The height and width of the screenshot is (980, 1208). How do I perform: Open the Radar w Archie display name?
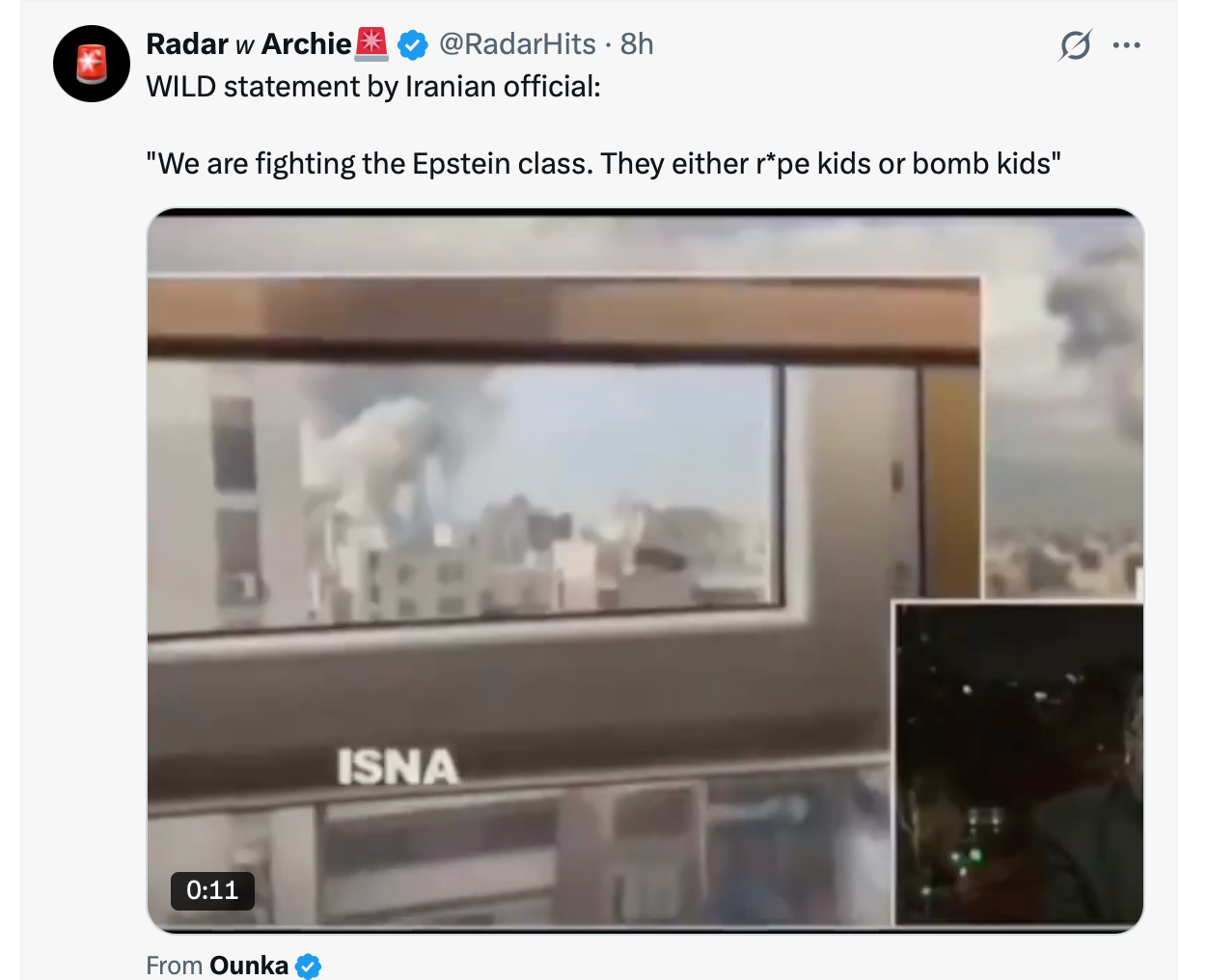pyautogui.click(x=248, y=44)
